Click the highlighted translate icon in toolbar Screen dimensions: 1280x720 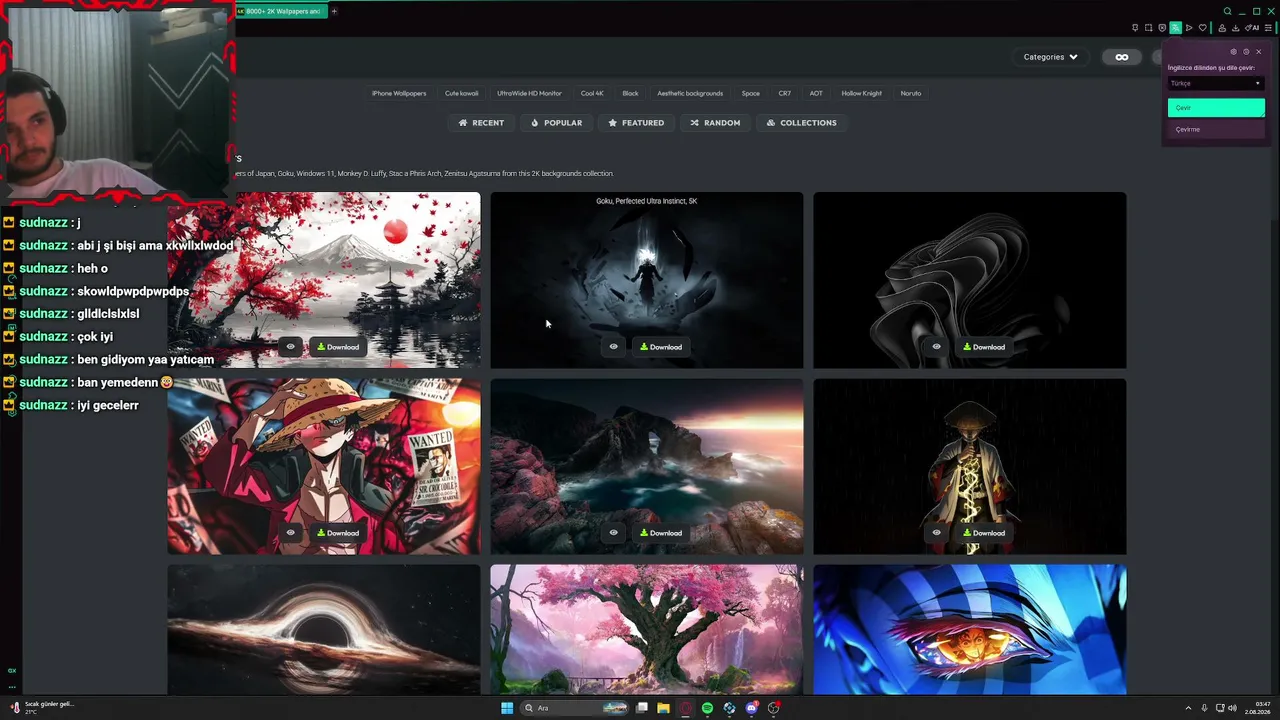1175,28
